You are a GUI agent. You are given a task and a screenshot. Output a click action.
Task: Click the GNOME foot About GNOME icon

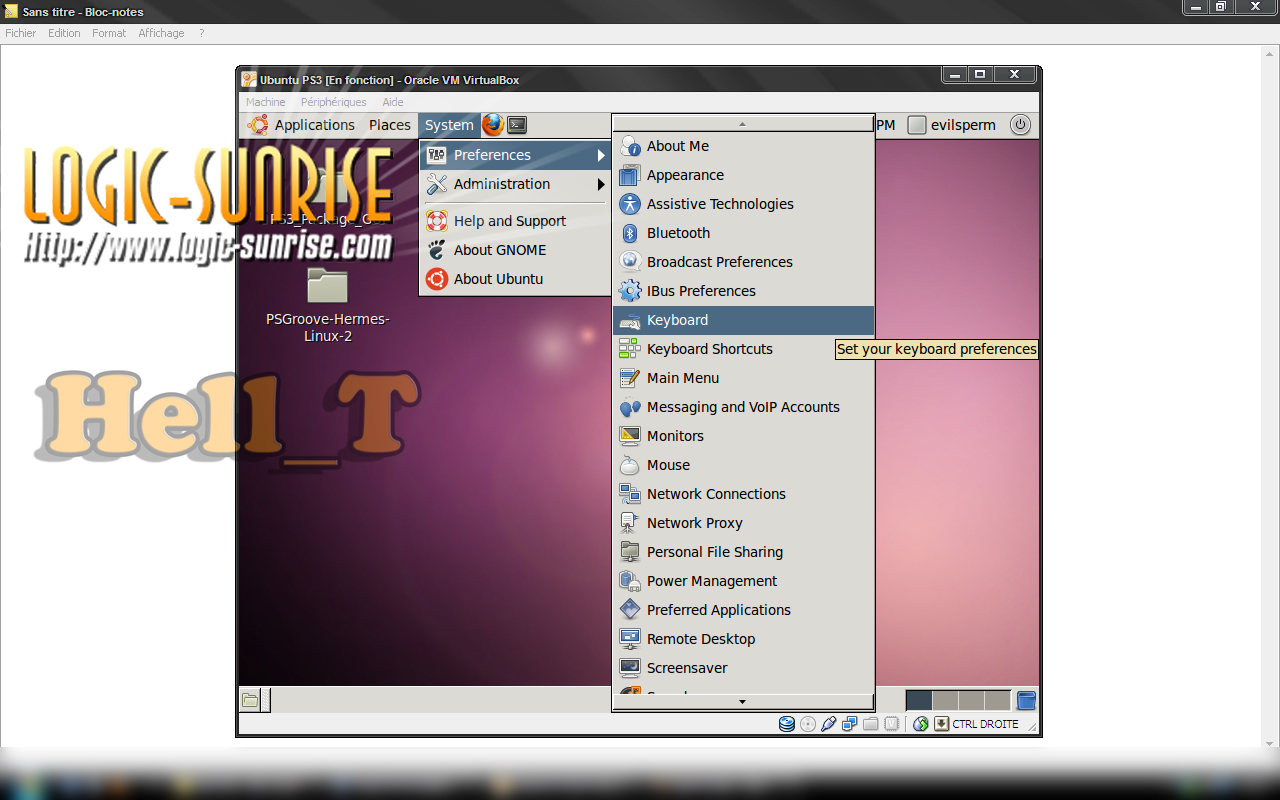tap(437, 250)
